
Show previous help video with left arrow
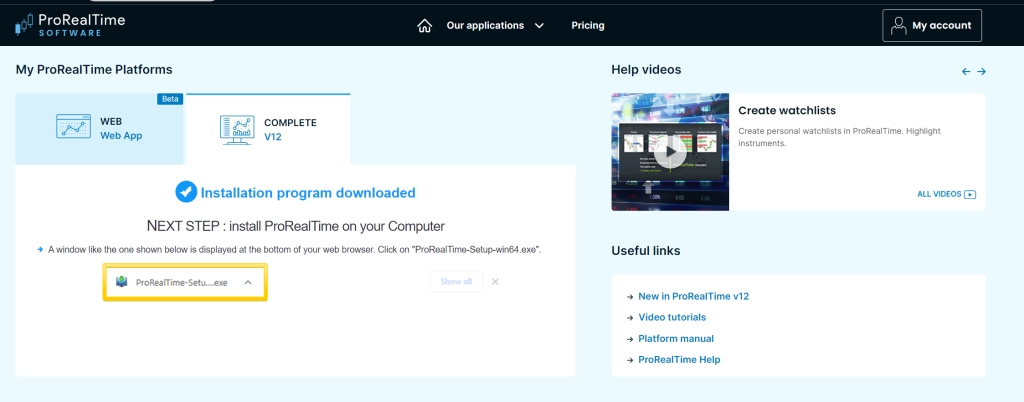966,71
